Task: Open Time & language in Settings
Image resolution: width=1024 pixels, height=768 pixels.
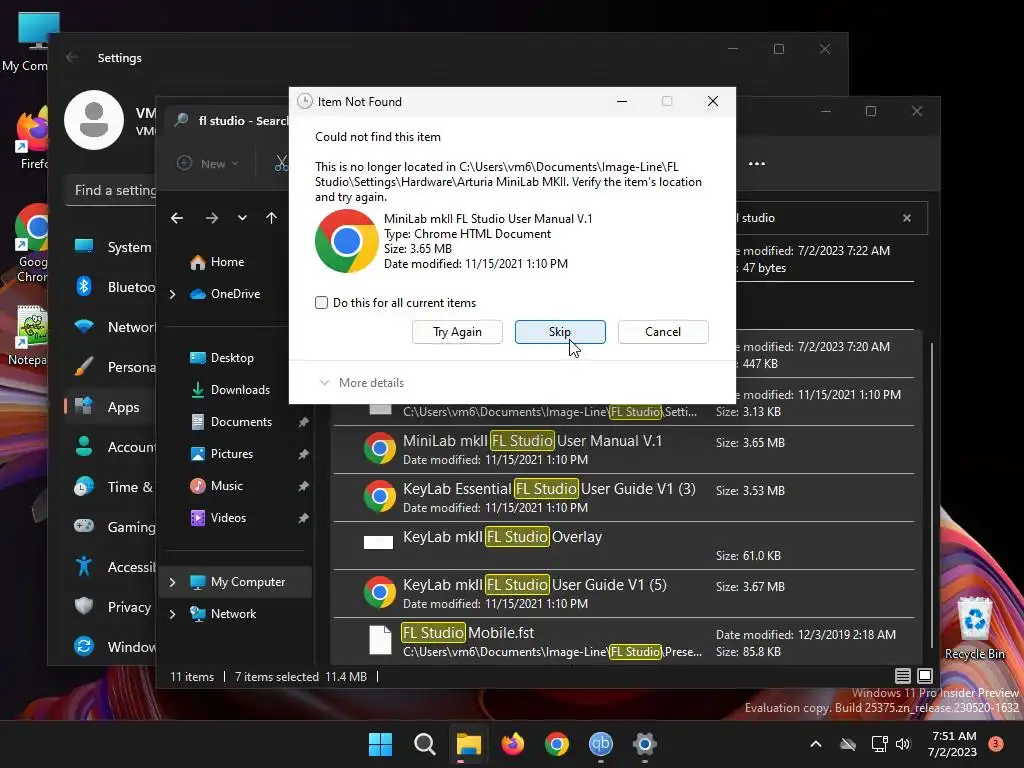Action: pos(111,487)
